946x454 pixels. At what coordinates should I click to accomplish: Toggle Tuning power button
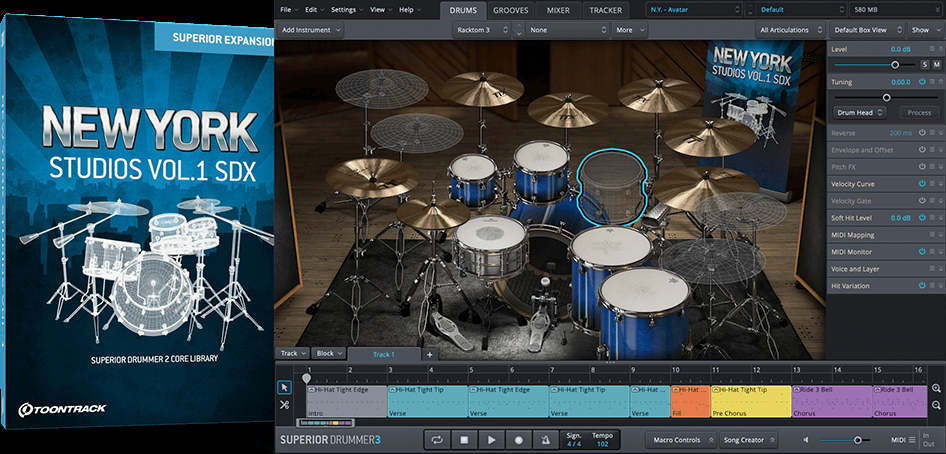tap(922, 81)
